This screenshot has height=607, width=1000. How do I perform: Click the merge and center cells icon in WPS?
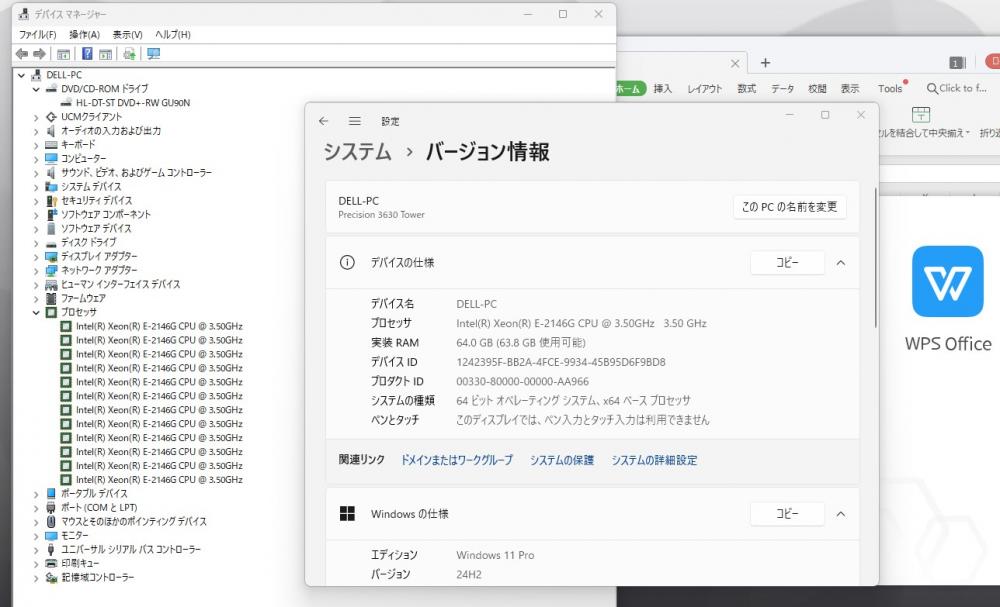921,115
